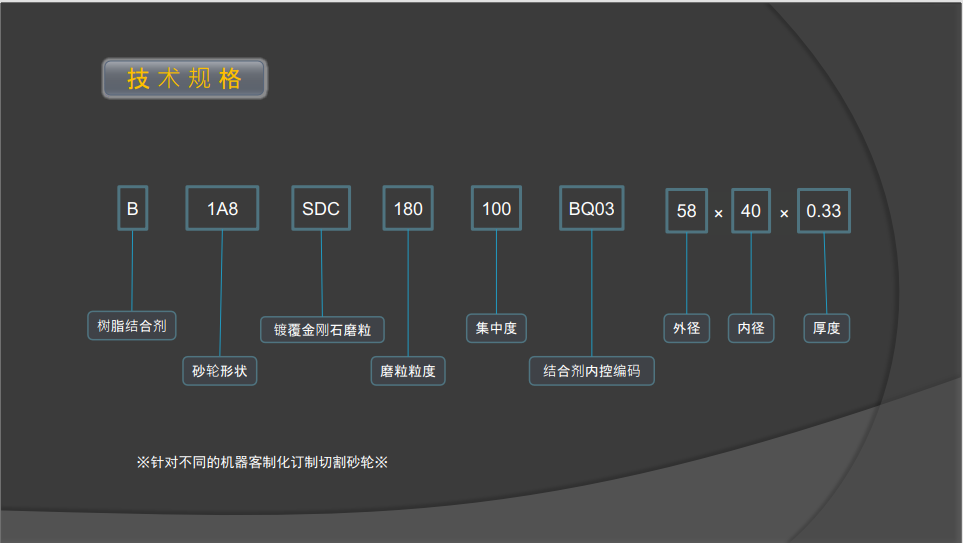The width and height of the screenshot is (963, 543).
Task: Select the 内径 label
Action: coord(751,328)
